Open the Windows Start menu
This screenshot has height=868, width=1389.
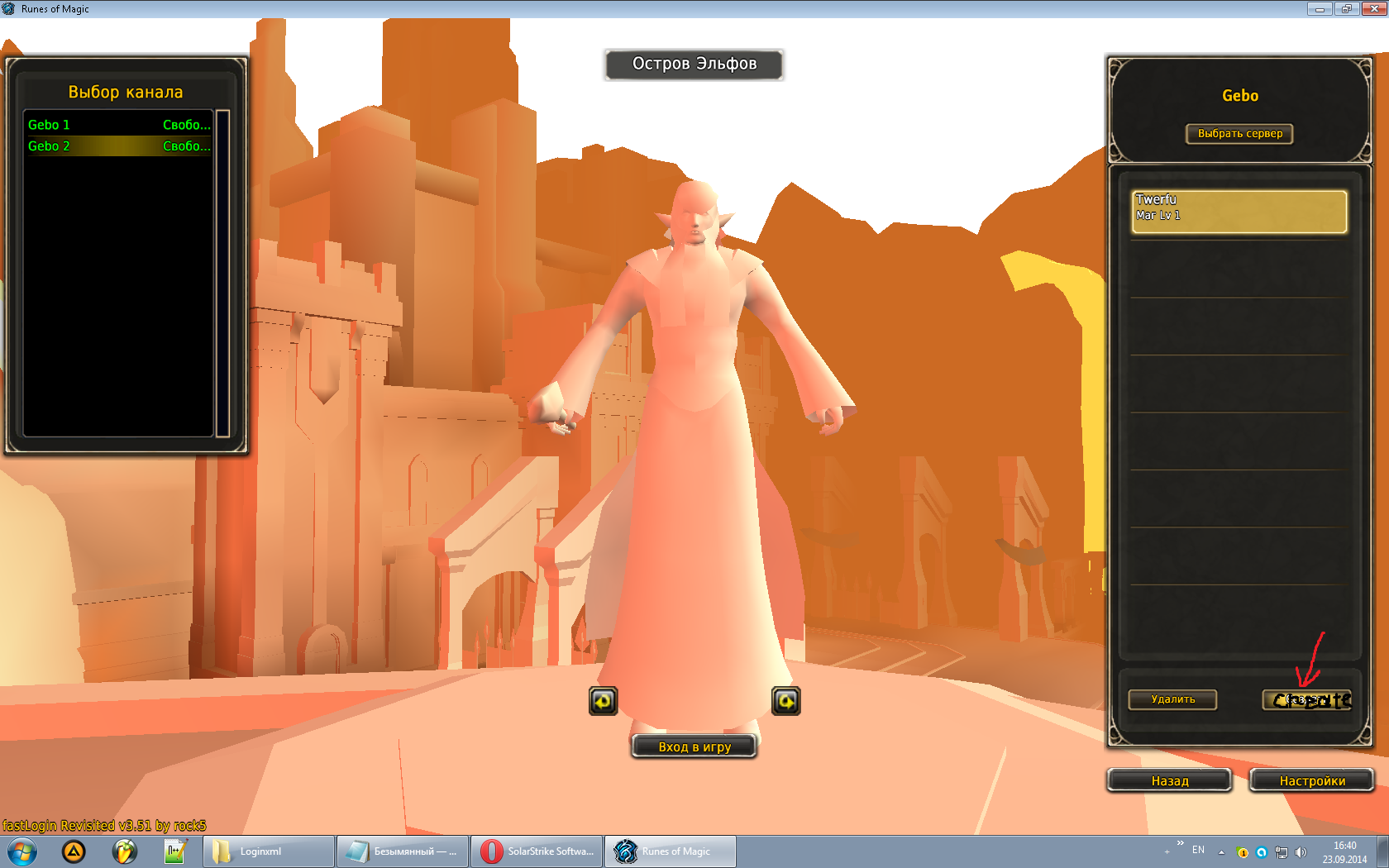pyautogui.click(x=22, y=851)
